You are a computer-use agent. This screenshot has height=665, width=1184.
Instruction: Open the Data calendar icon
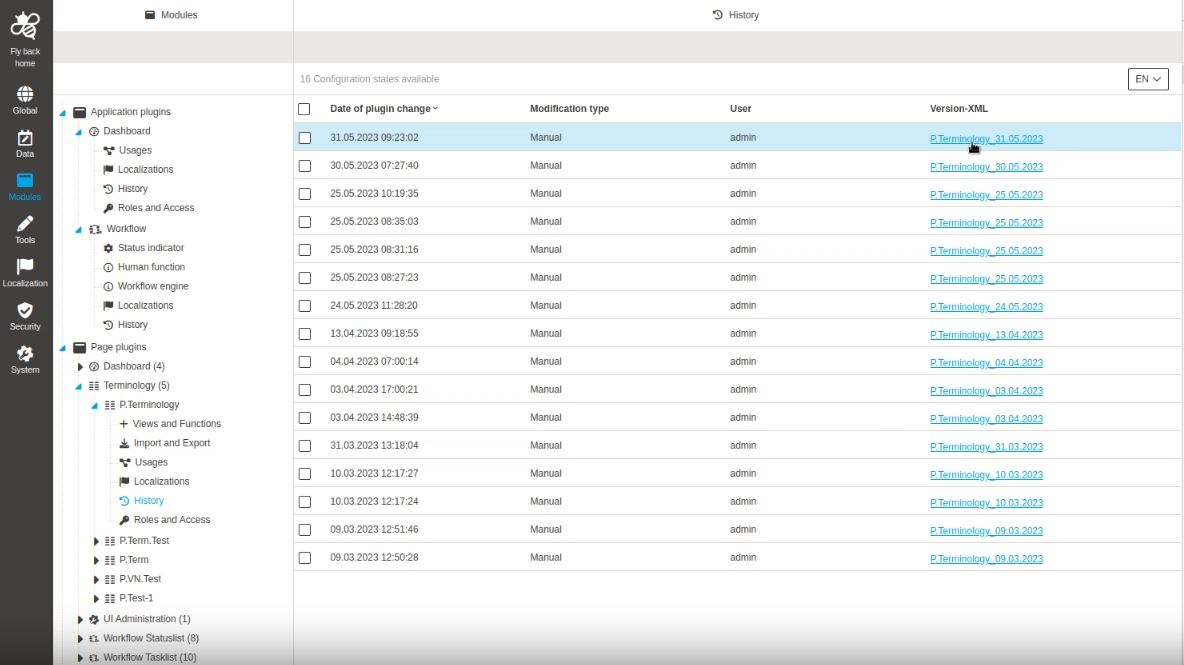(25, 139)
